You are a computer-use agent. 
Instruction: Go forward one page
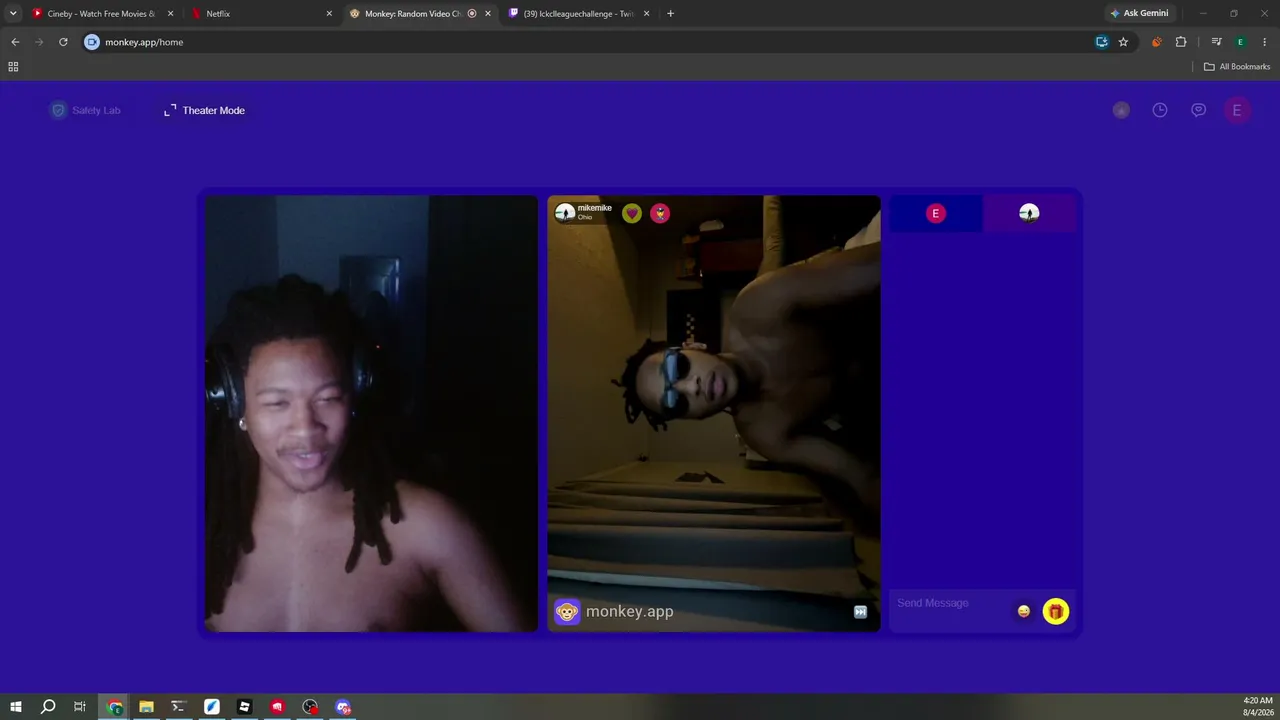click(x=39, y=42)
